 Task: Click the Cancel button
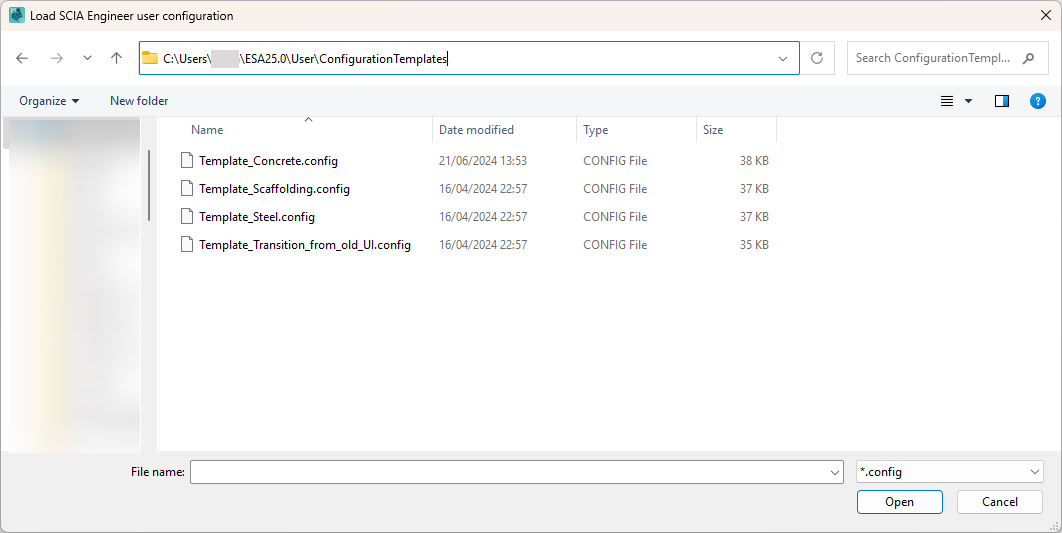1000,502
